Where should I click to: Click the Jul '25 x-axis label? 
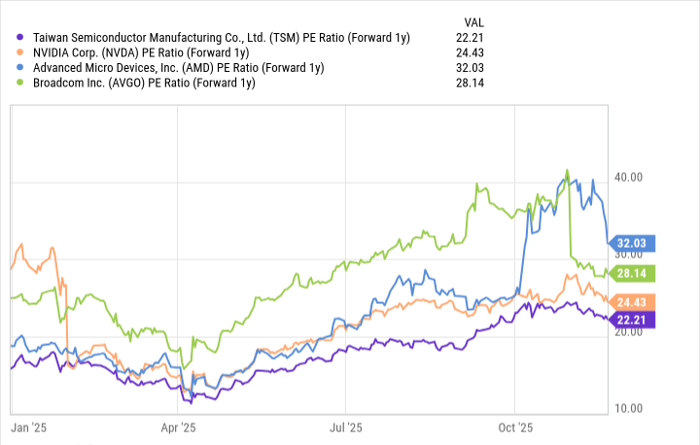[x=345, y=427]
